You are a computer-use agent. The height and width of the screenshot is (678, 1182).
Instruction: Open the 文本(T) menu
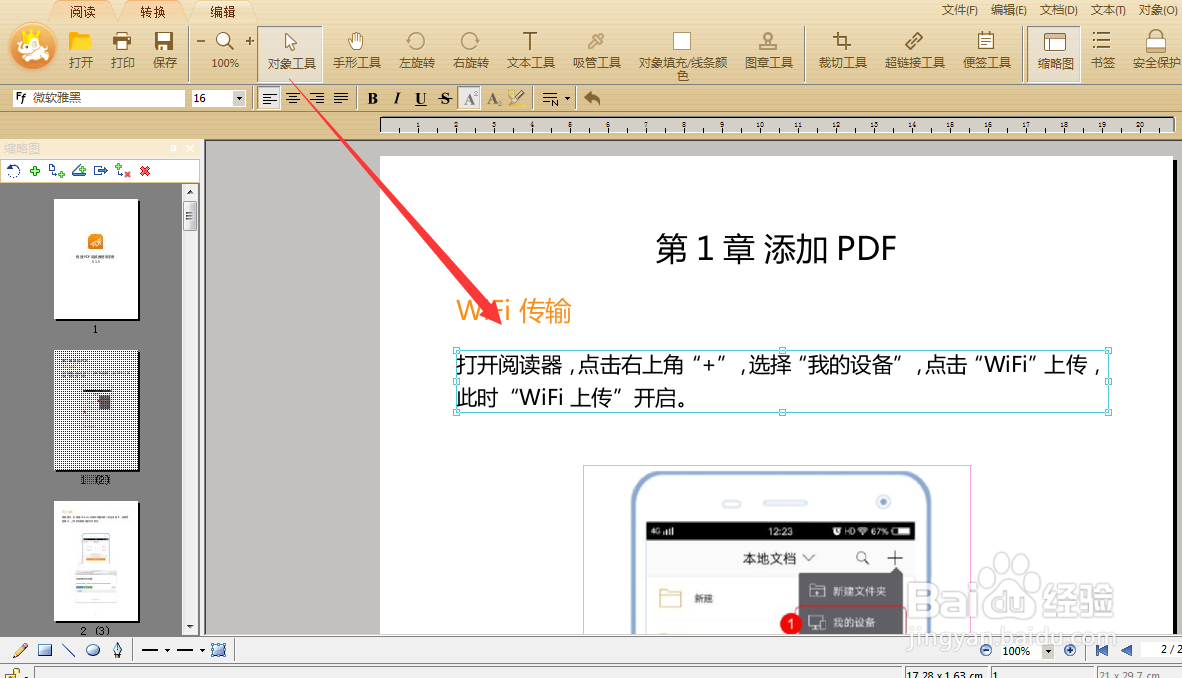tap(1107, 10)
